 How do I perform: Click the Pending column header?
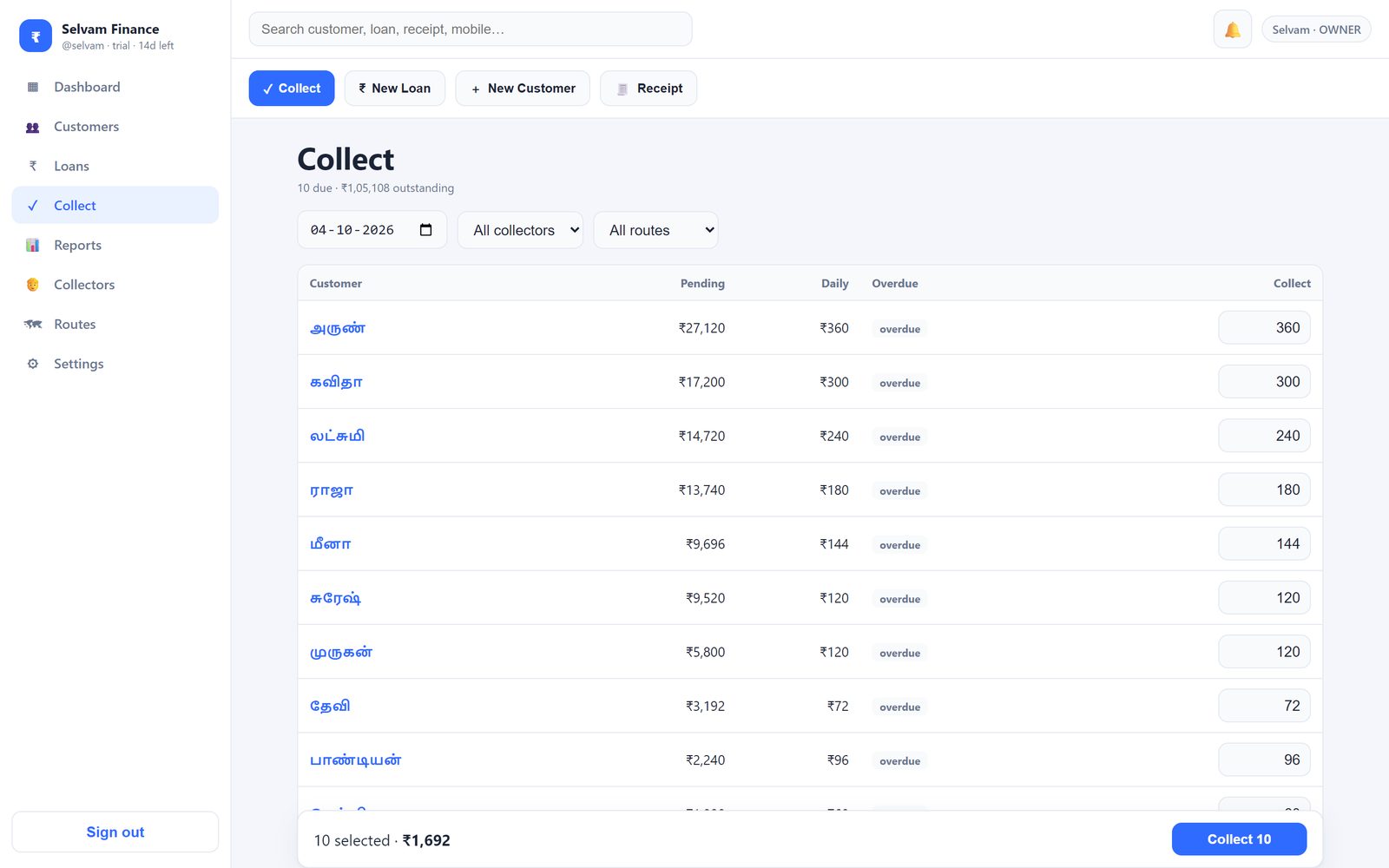[x=702, y=284]
